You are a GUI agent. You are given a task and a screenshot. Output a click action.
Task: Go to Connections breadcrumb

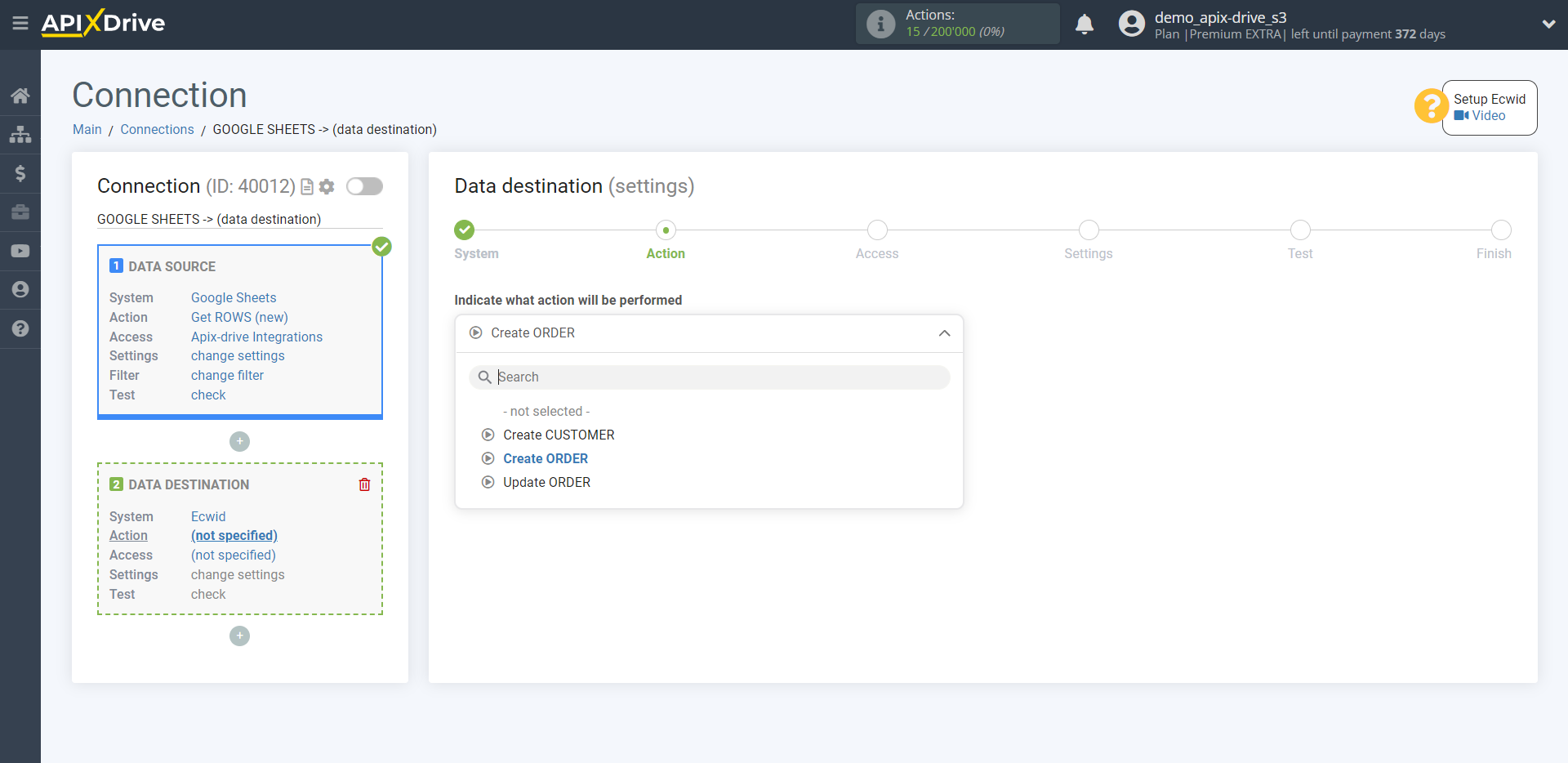point(157,129)
